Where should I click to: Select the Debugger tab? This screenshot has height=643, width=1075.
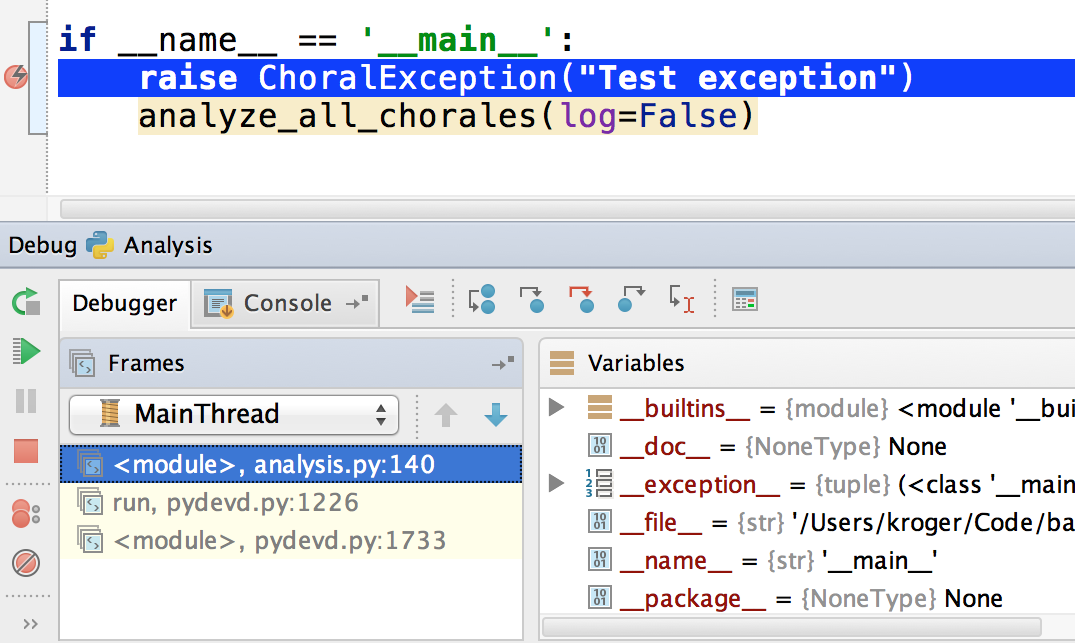tap(125, 303)
